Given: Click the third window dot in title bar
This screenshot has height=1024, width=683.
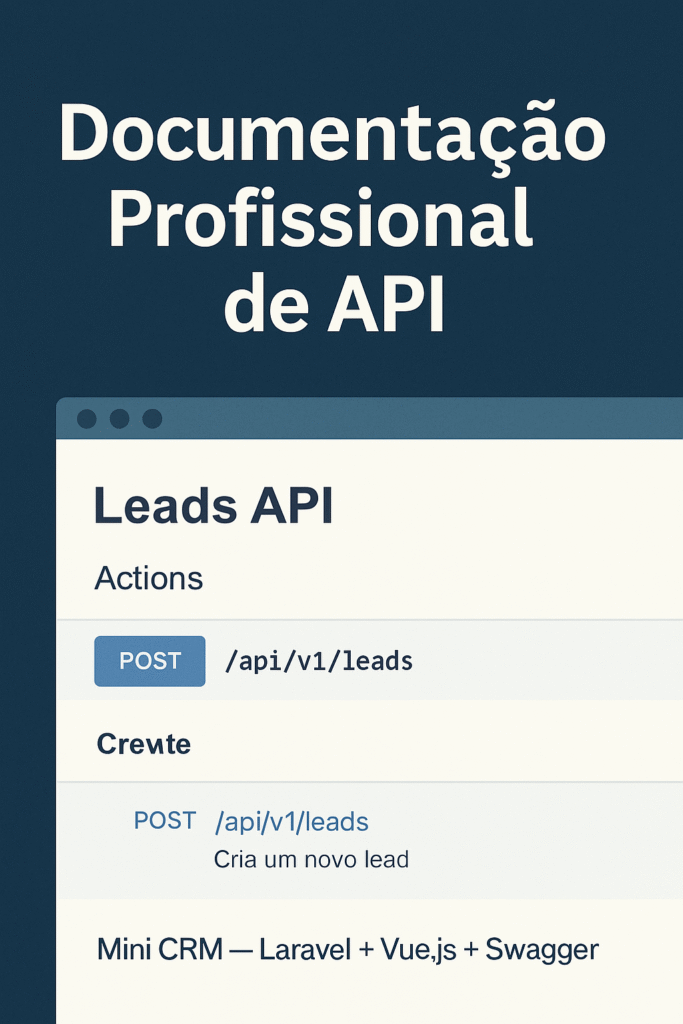Looking at the screenshot, I should tap(152, 419).
